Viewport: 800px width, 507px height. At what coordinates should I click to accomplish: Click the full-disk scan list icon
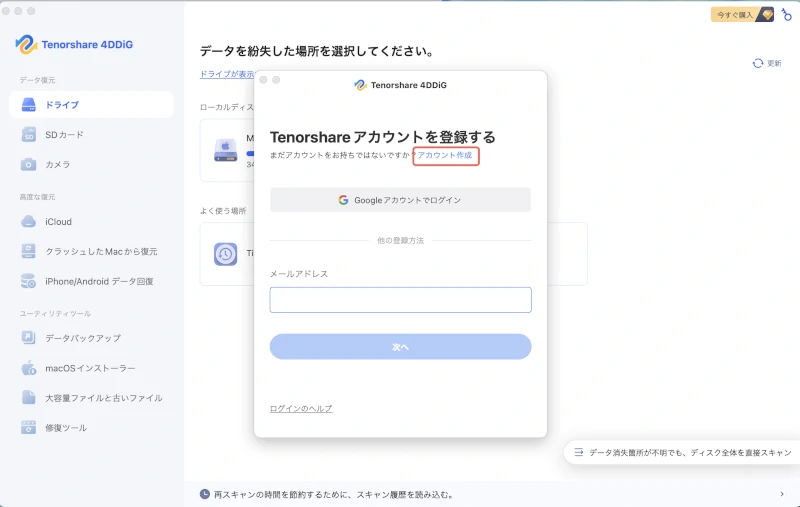pos(579,452)
